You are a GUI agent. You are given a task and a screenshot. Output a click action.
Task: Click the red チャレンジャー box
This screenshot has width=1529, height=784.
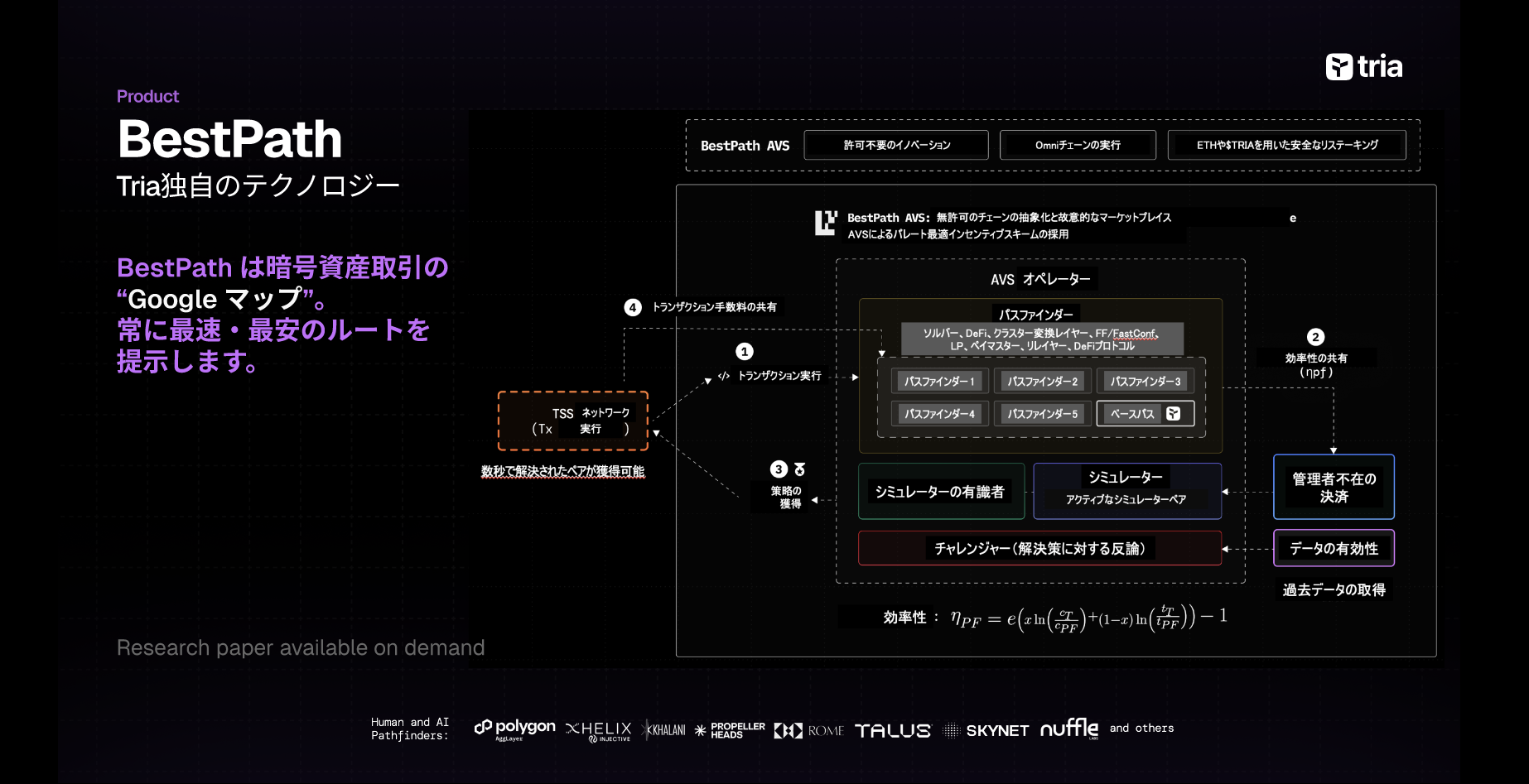tap(1039, 548)
